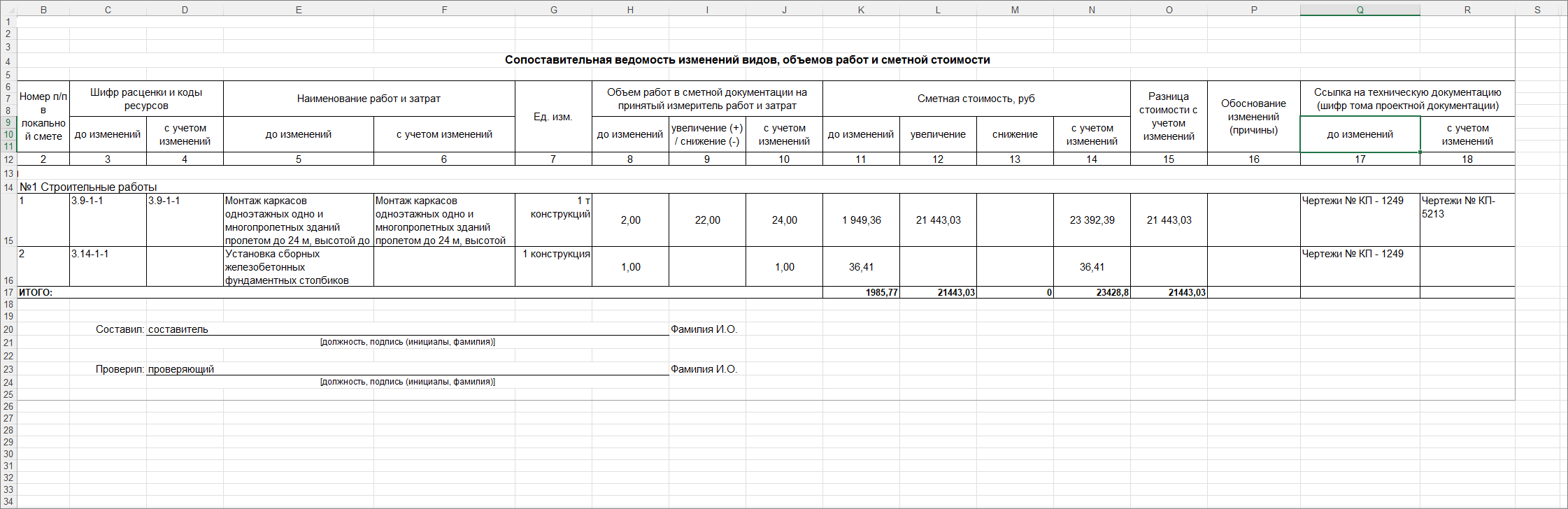Click the 'Проверил:' label
Image resolution: width=1568 pixels, height=509 pixels.
(120, 369)
